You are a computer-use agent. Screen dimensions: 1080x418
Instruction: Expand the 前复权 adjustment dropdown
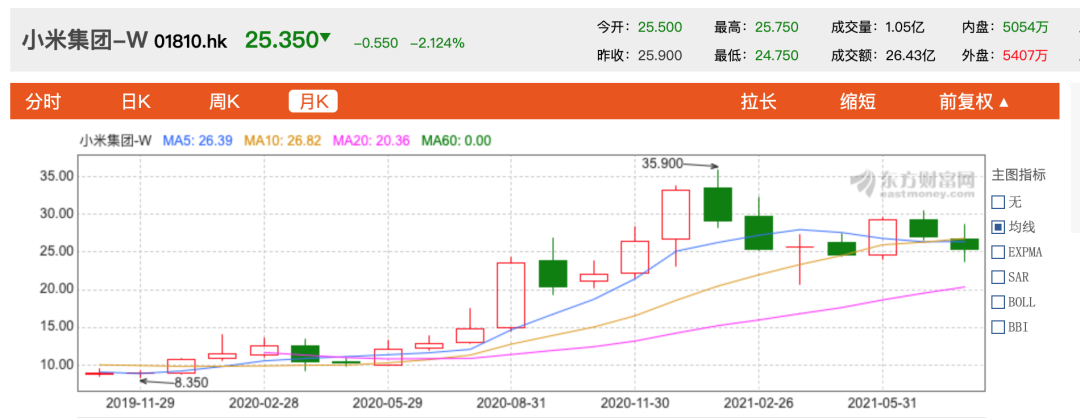click(974, 102)
